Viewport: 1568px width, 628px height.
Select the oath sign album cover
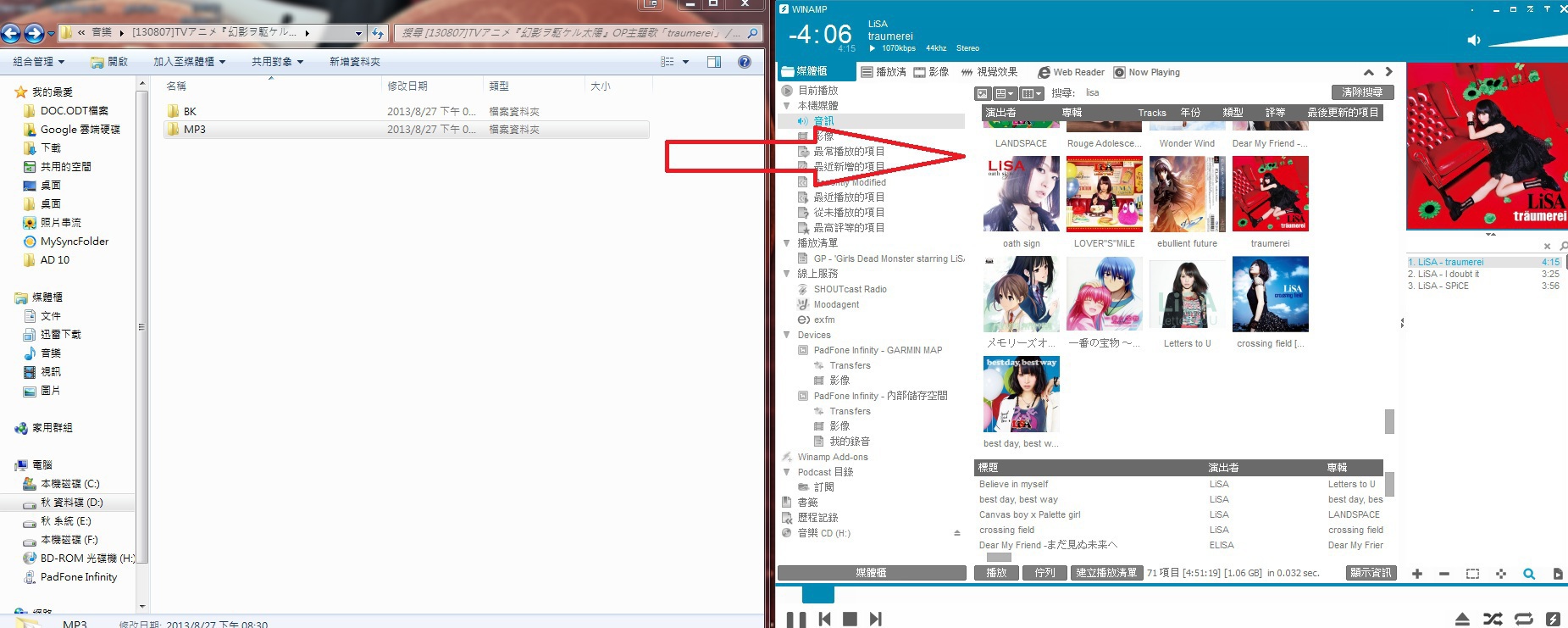pyautogui.click(x=1022, y=193)
